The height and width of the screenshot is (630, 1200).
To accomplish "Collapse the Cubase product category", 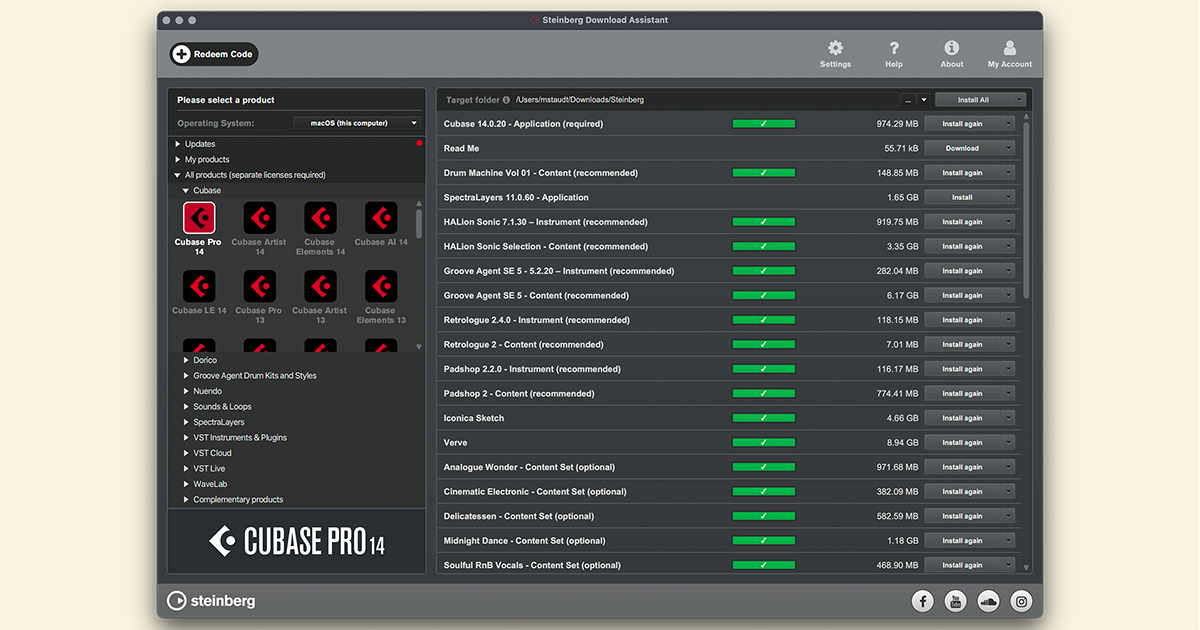I will pyautogui.click(x=186, y=190).
